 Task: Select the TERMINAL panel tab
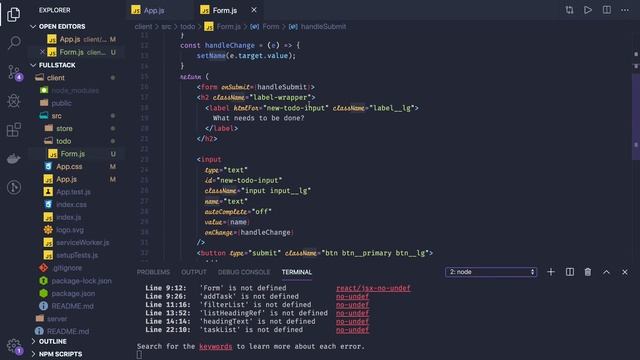click(297, 272)
